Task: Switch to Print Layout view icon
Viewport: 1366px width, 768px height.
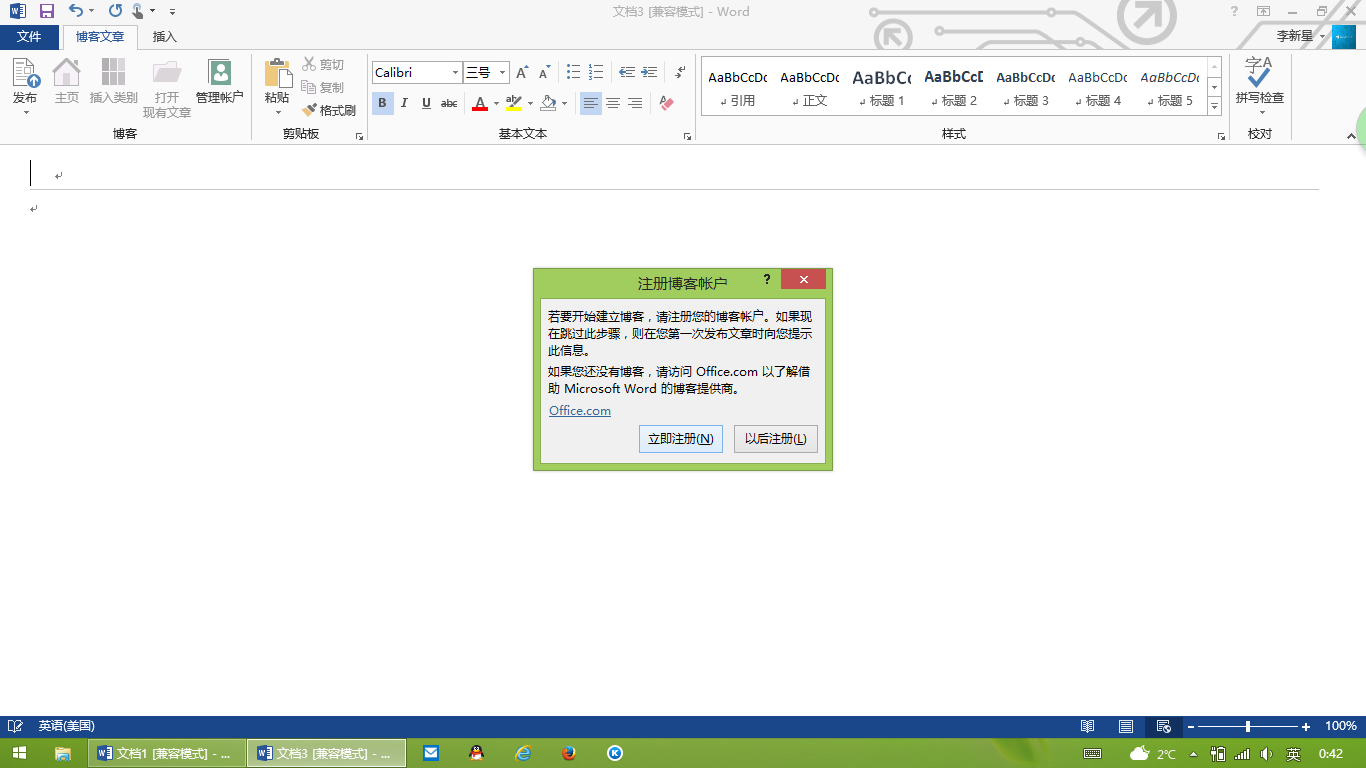Action: point(1126,726)
